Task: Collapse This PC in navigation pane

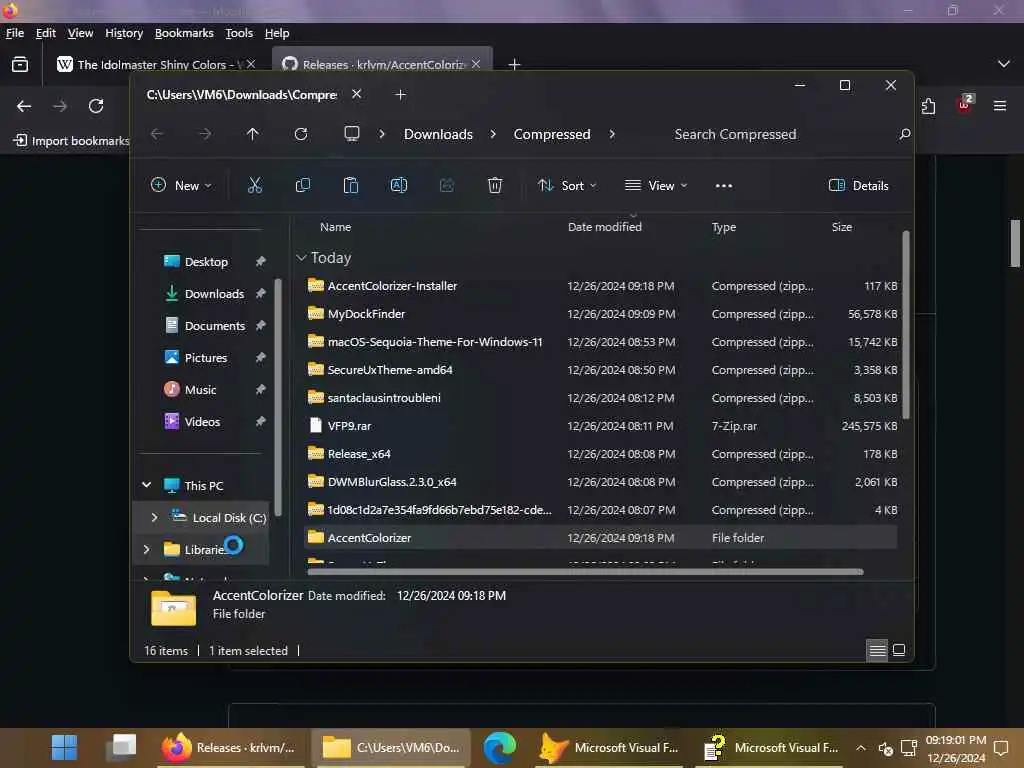Action: 146,485
